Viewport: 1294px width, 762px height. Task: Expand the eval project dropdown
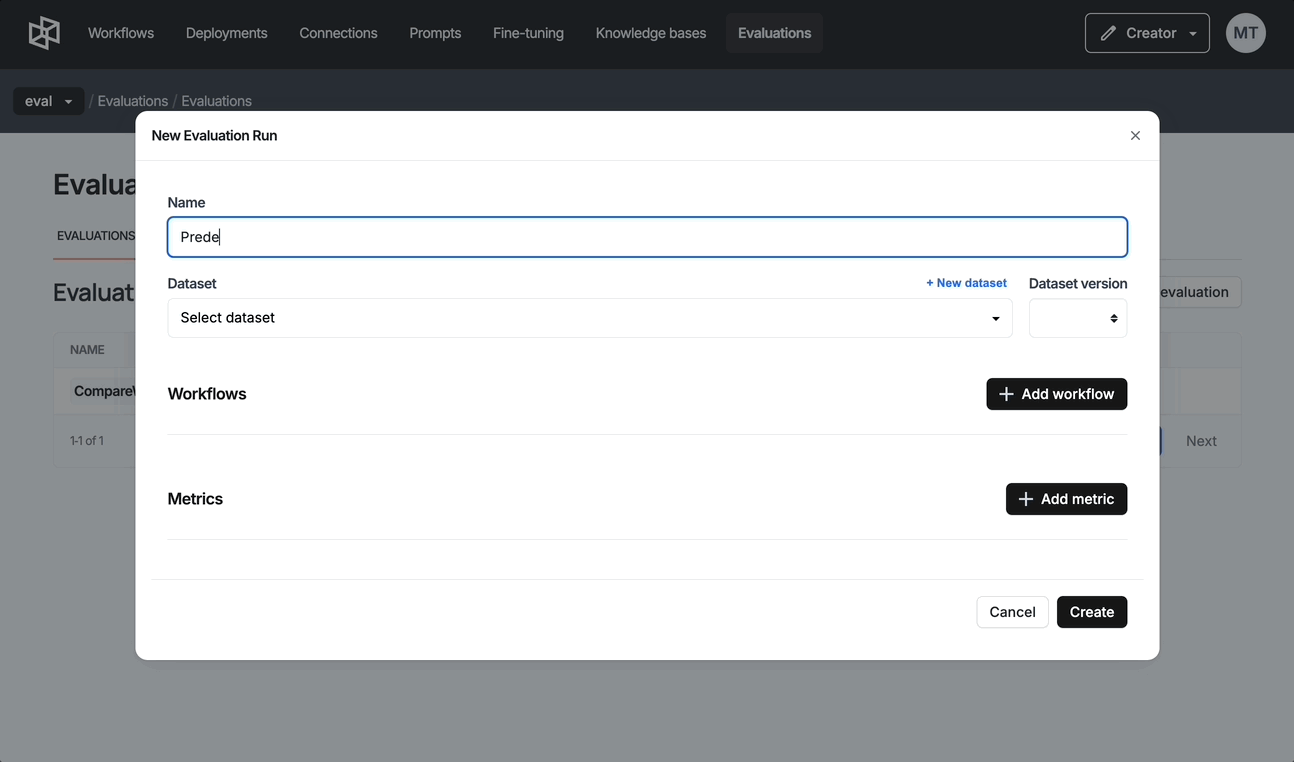48,101
